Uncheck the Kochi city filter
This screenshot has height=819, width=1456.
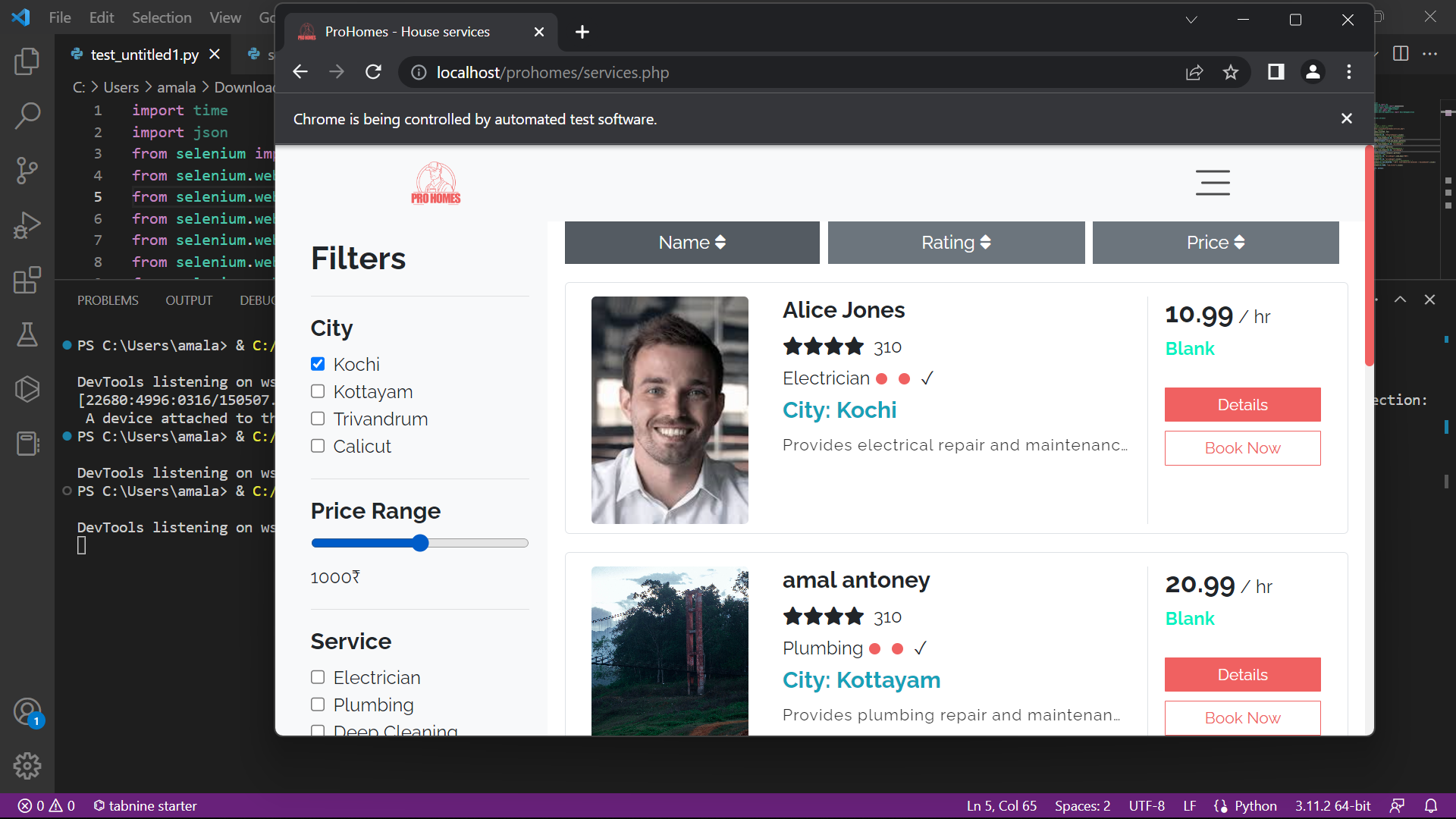318,364
